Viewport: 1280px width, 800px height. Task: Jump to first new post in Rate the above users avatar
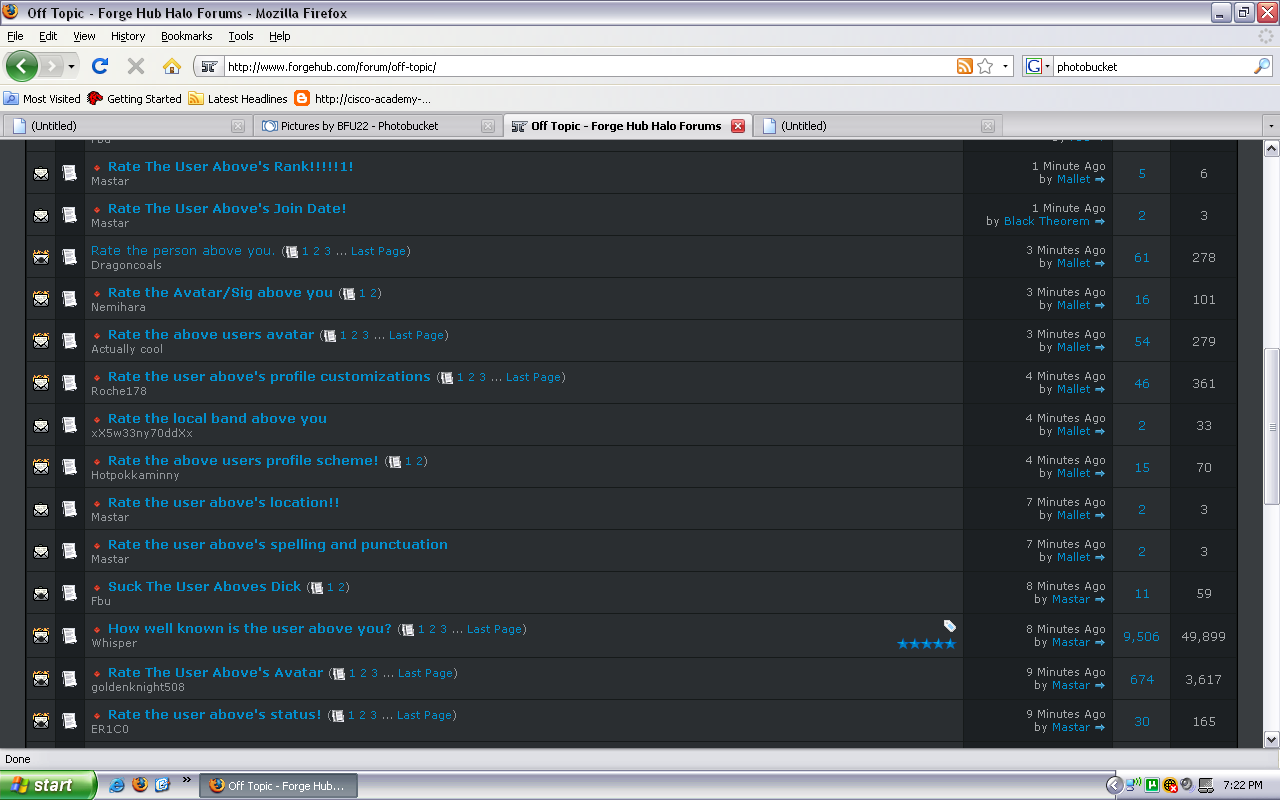coord(97,336)
